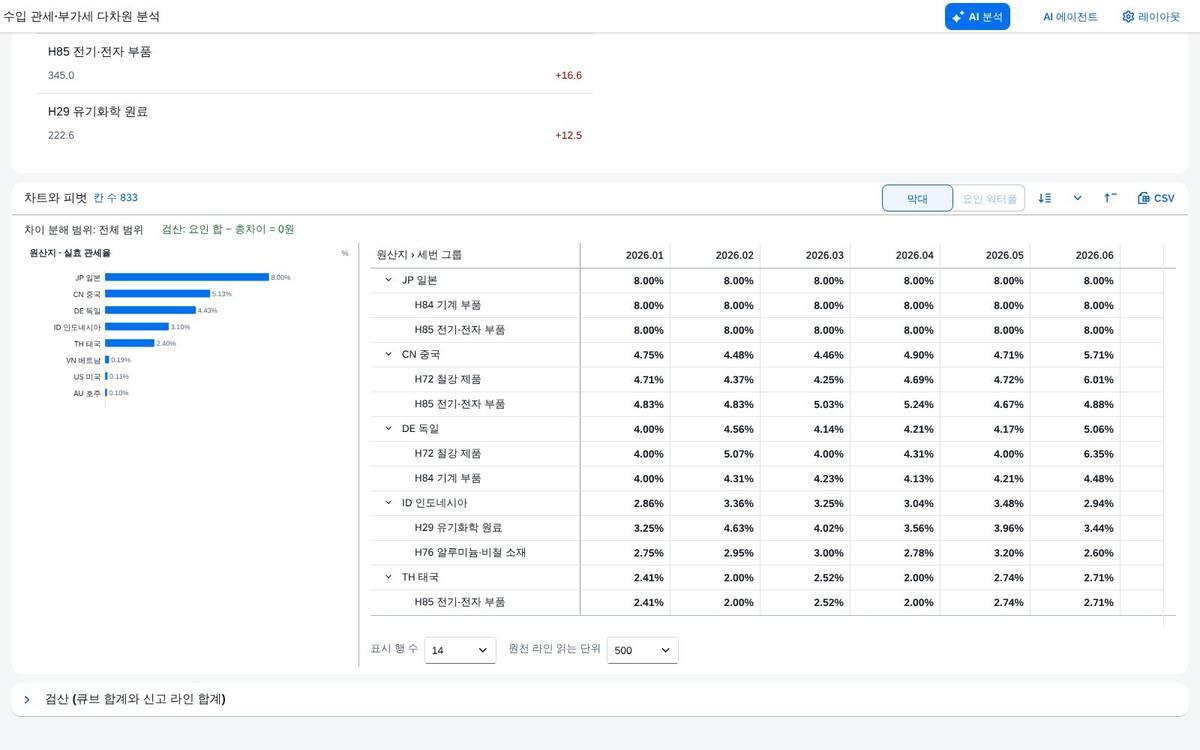
Task: Click the +16.6 change value
Action: pyautogui.click(x=568, y=75)
